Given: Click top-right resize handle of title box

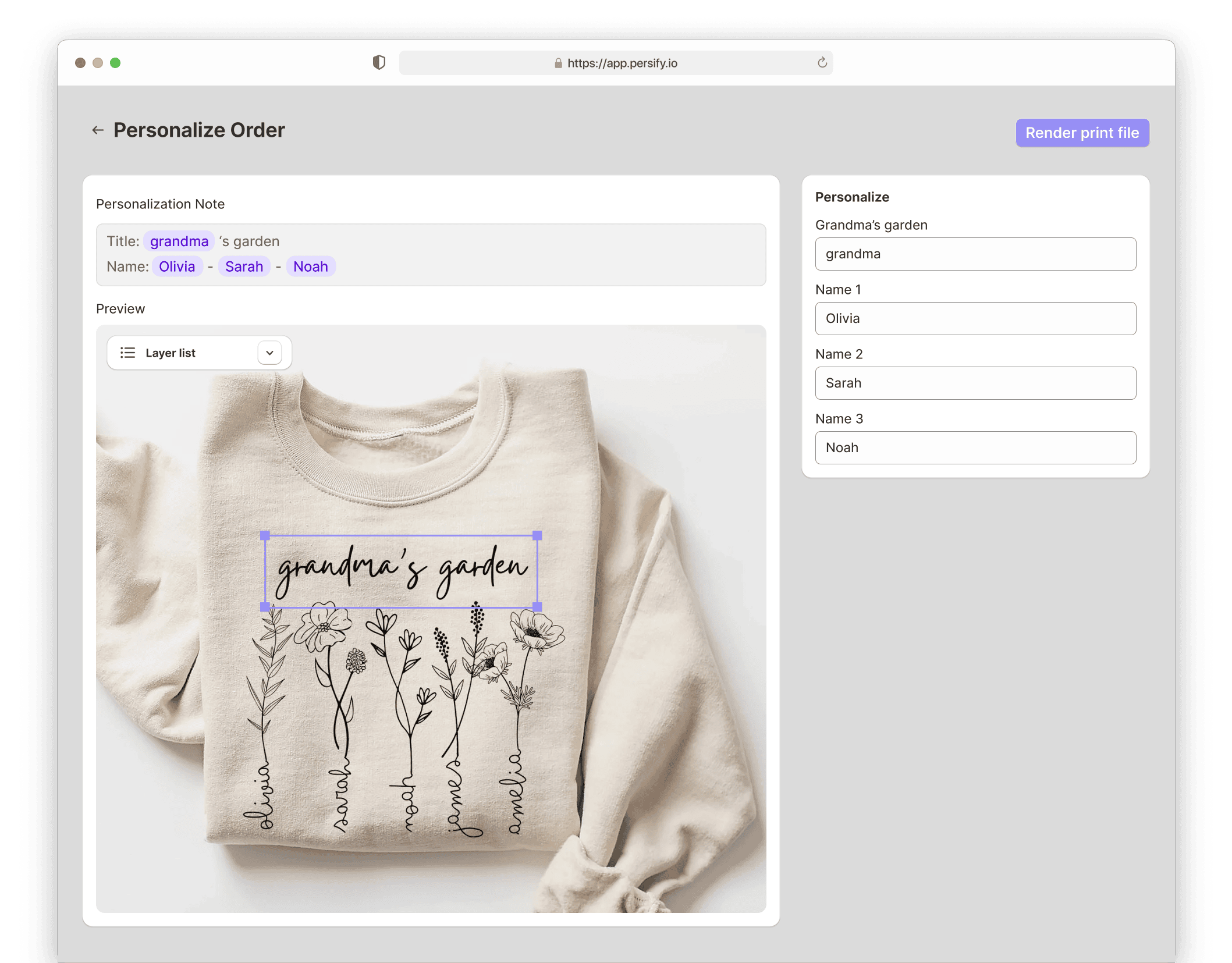Looking at the screenshot, I should (537, 535).
